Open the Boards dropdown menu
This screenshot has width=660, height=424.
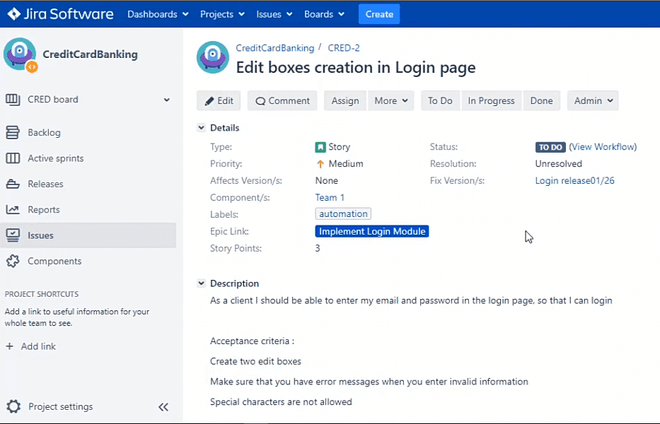pos(324,14)
